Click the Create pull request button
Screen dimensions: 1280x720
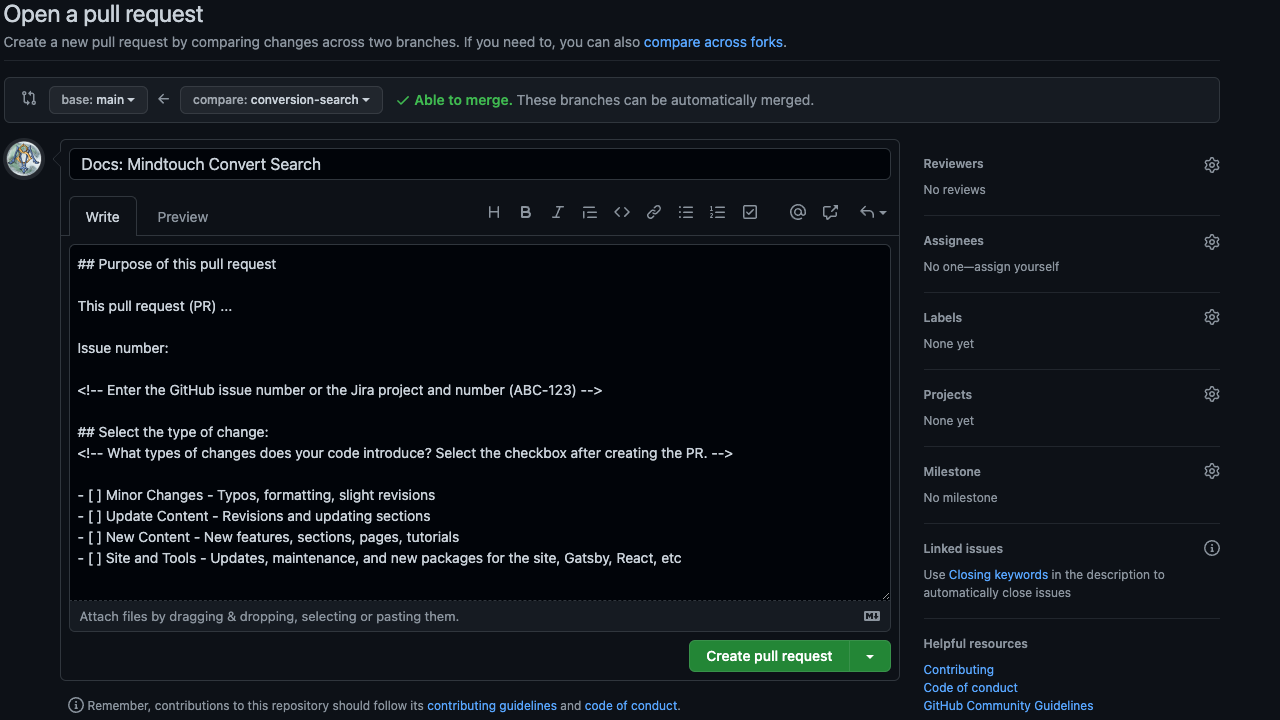pyautogui.click(x=767, y=656)
